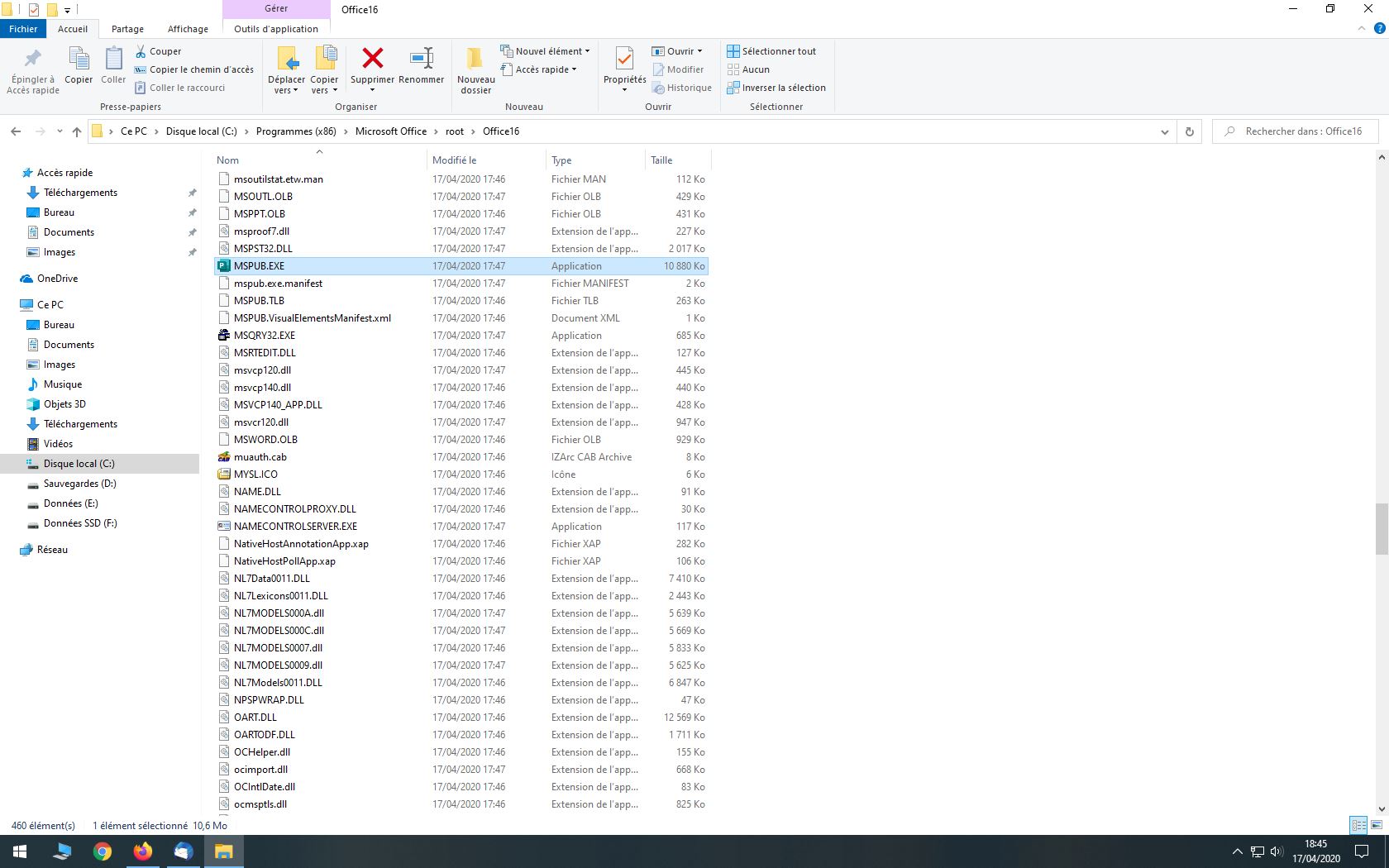This screenshot has width=1389, height=868.
Task: Switch to large icons view layout
Action: [x=1377, y=825]
